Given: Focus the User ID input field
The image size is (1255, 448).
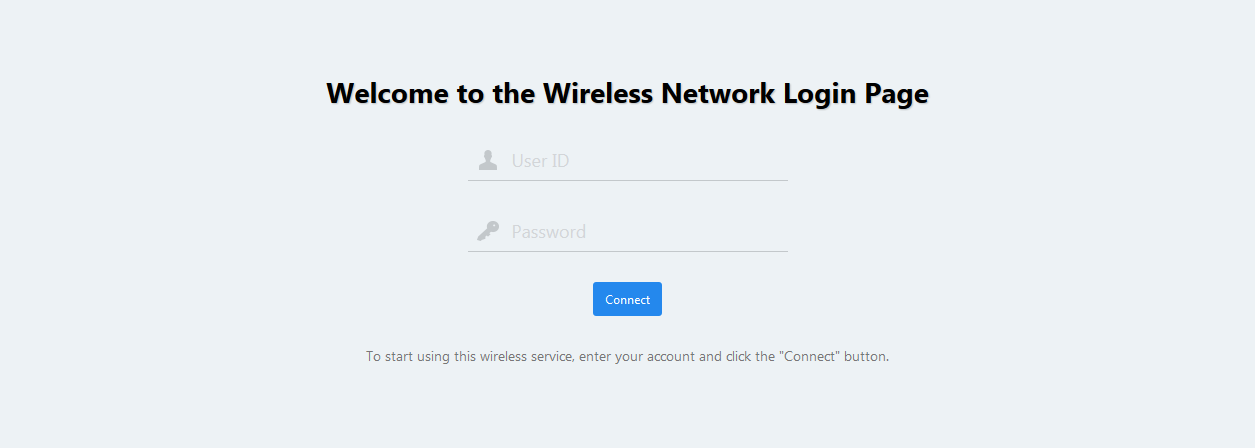Looking at the screenshot, I should [640, 160].
